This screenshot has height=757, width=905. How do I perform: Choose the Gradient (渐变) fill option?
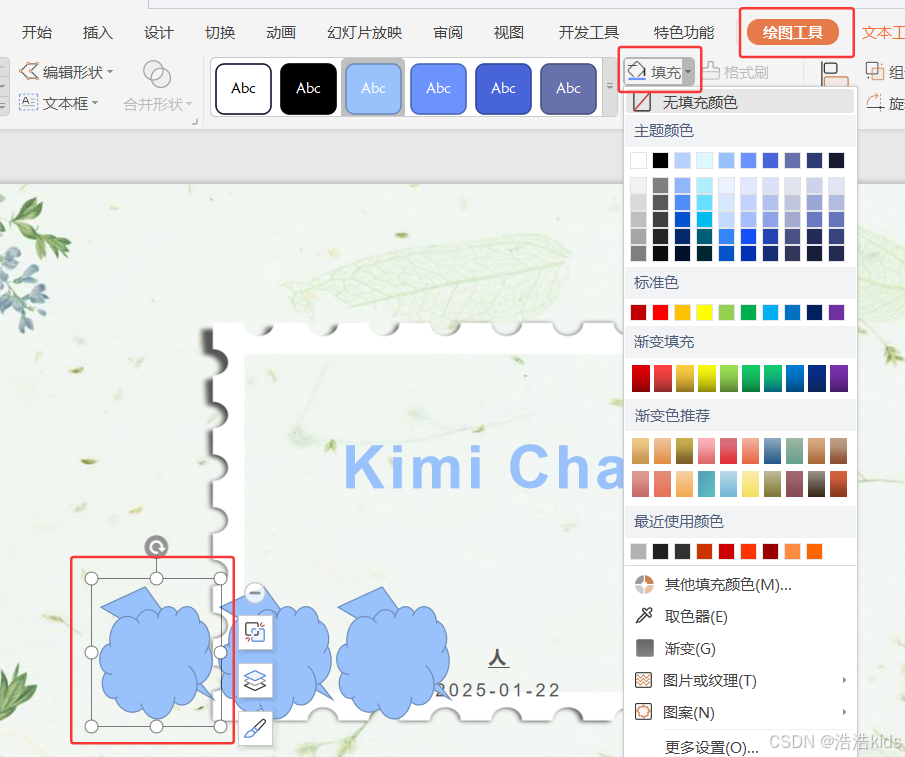point(740,649)
